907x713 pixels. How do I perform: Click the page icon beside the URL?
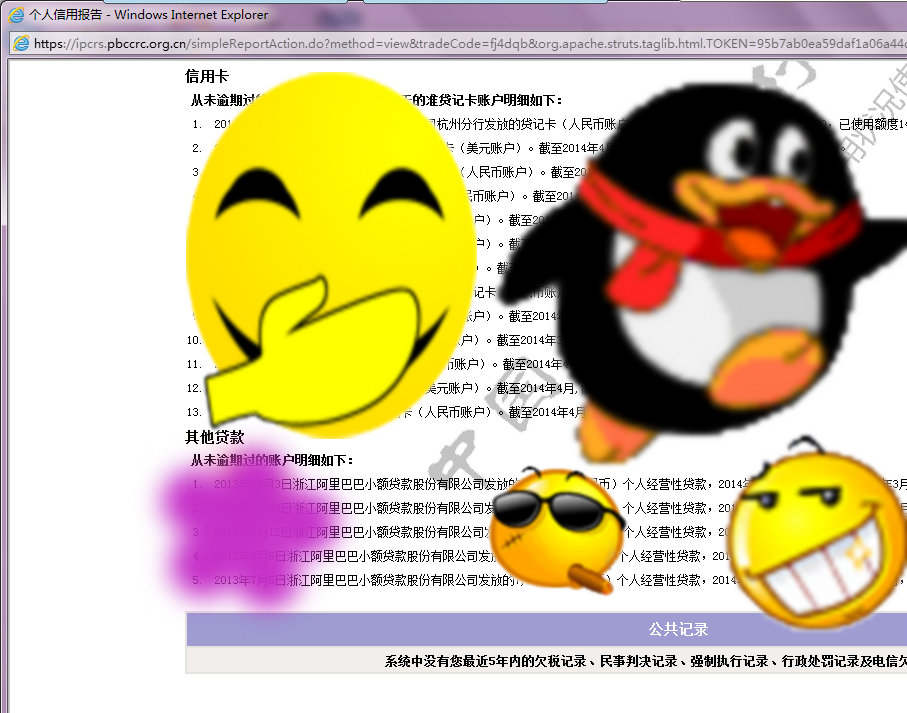pos(21,43)
